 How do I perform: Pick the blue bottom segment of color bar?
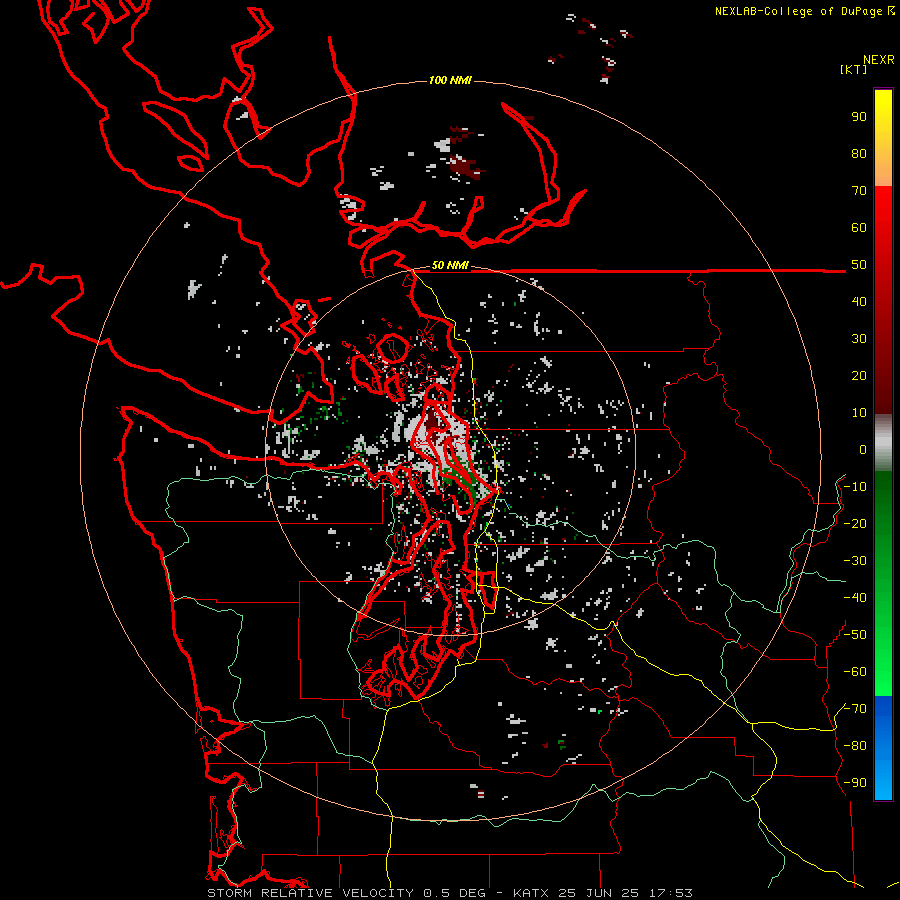coord(883,748)
